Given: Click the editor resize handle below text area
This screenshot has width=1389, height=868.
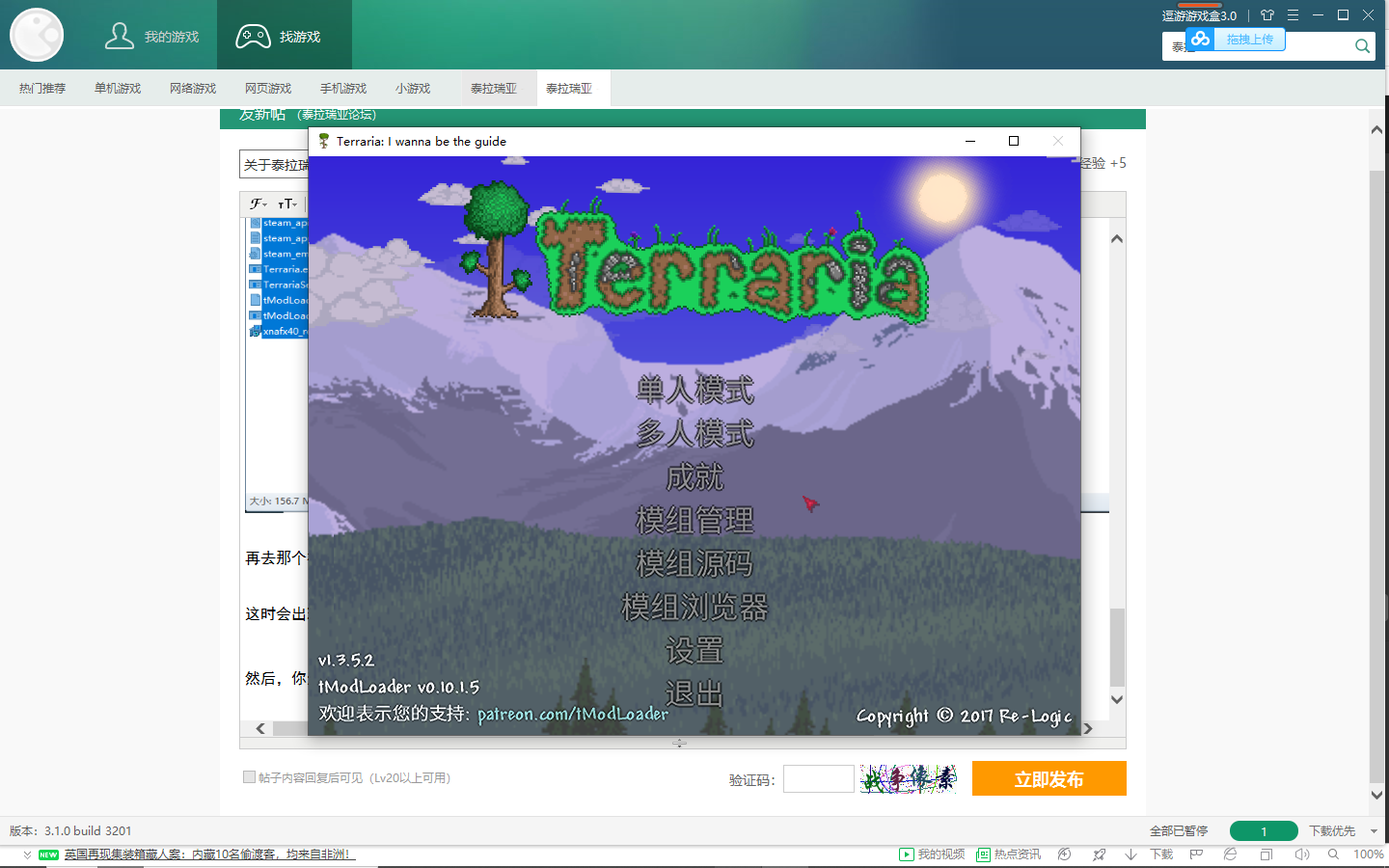Looking at the screenshot, I should (x=679, y=744).
